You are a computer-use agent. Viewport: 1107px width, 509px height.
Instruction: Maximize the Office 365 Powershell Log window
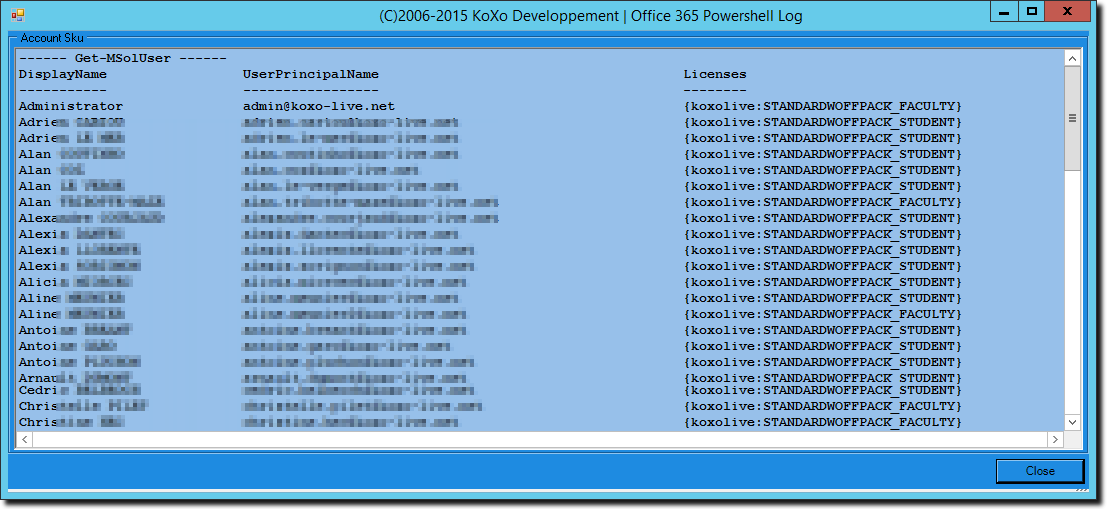click(x=1031, y=12)
